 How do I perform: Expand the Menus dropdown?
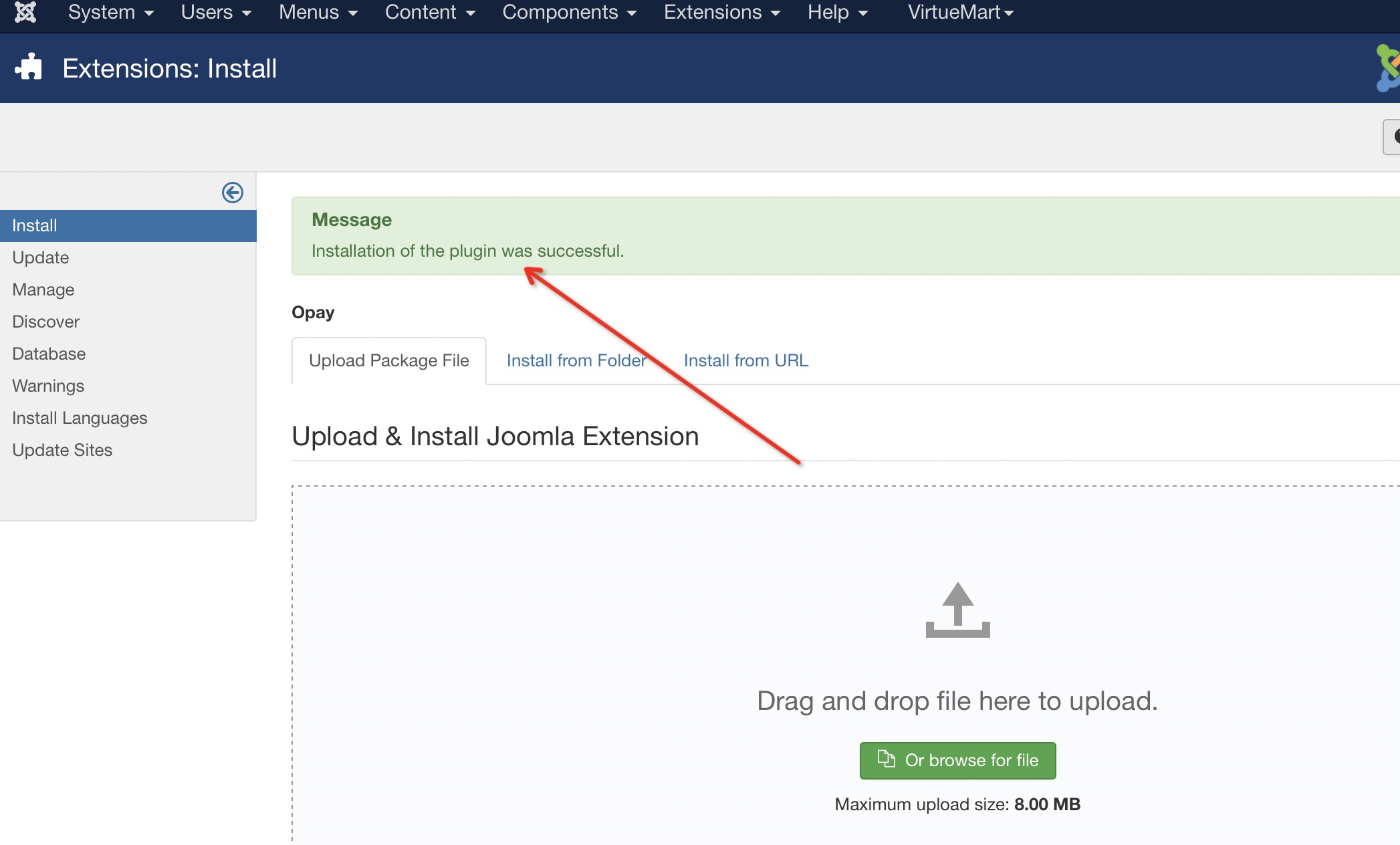[x=318, y=12]
